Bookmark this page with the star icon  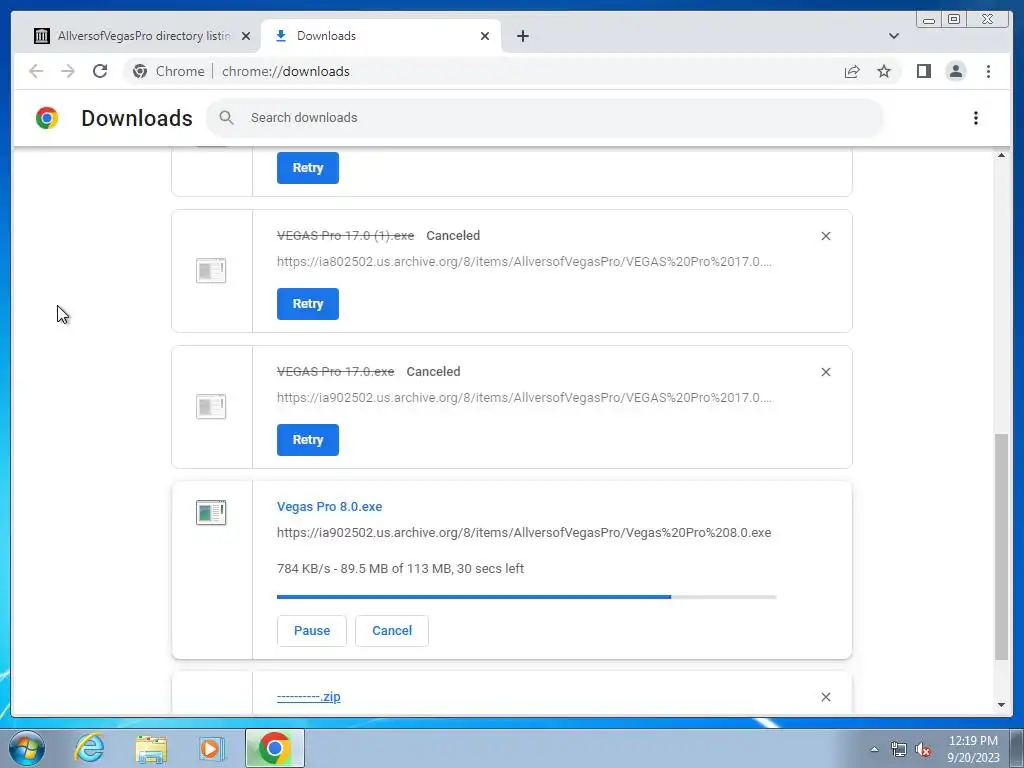pos(884,71)
